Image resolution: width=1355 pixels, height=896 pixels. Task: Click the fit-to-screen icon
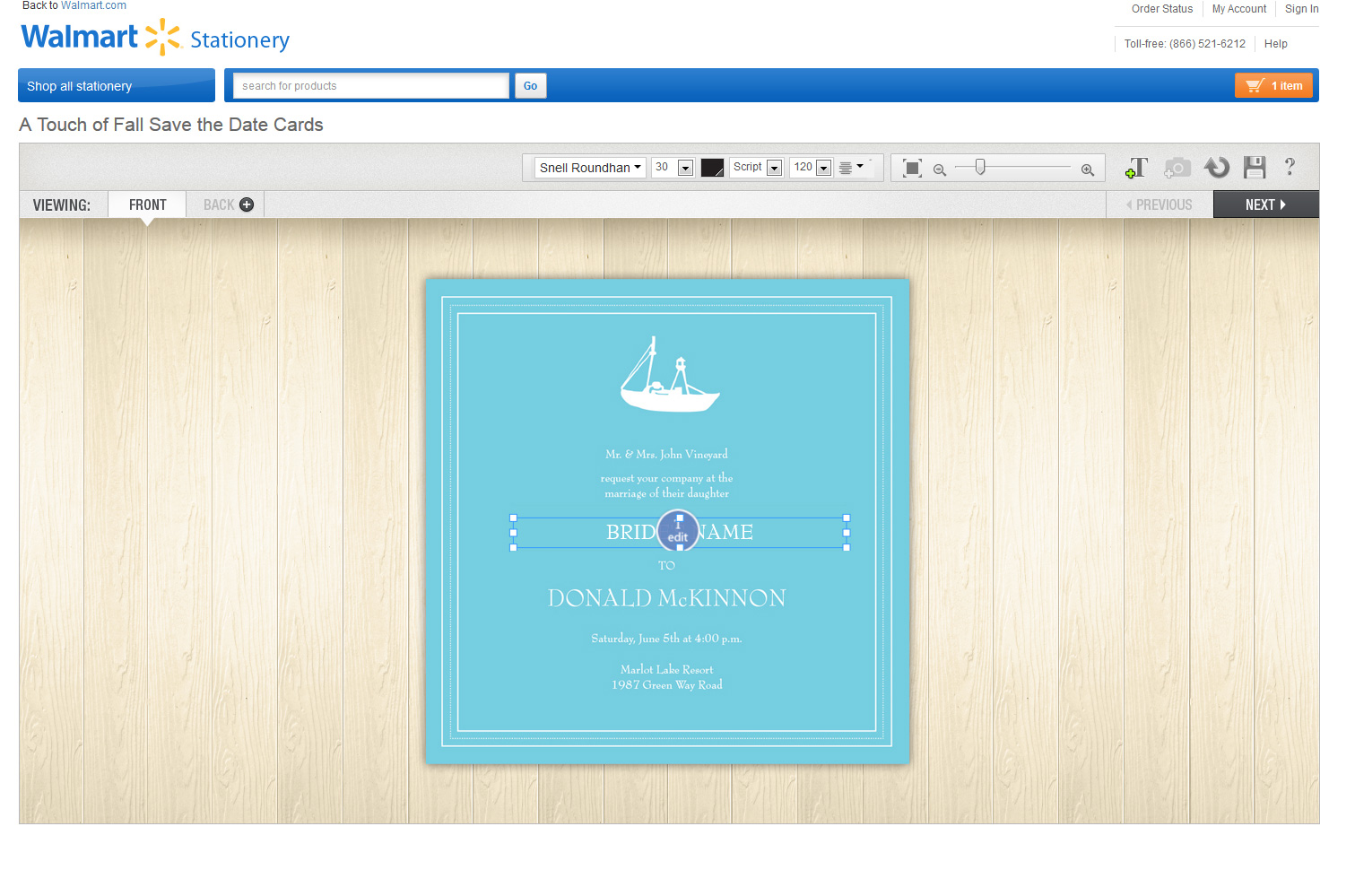tap(912, 169)
